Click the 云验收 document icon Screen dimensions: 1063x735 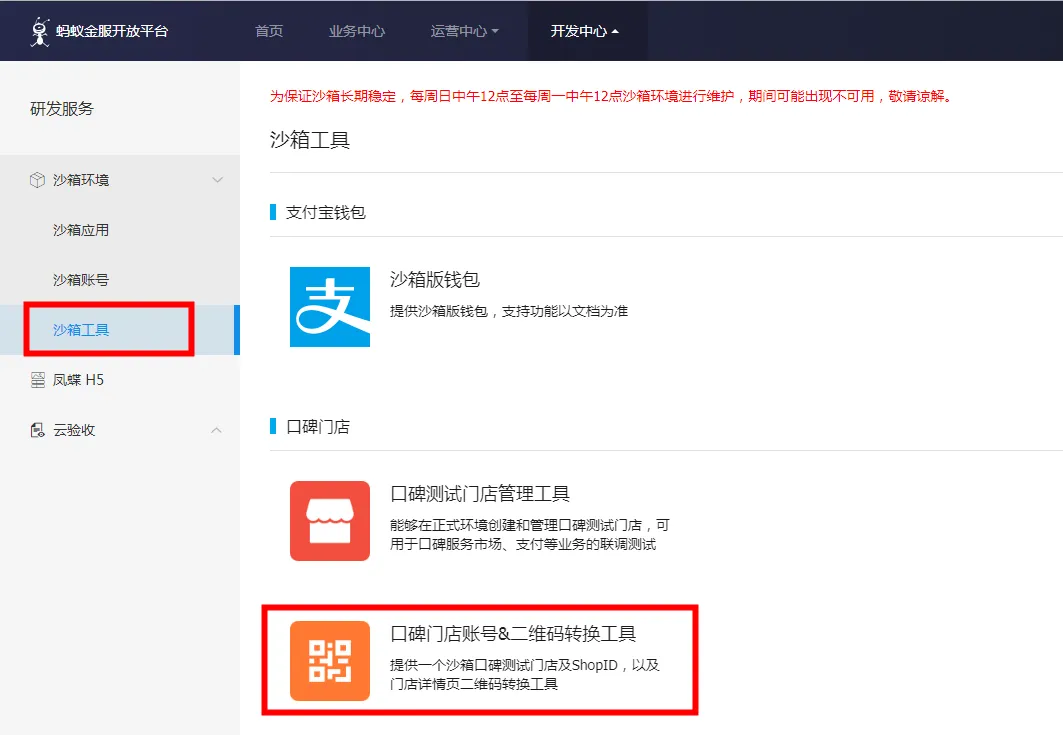click(37, 430)
